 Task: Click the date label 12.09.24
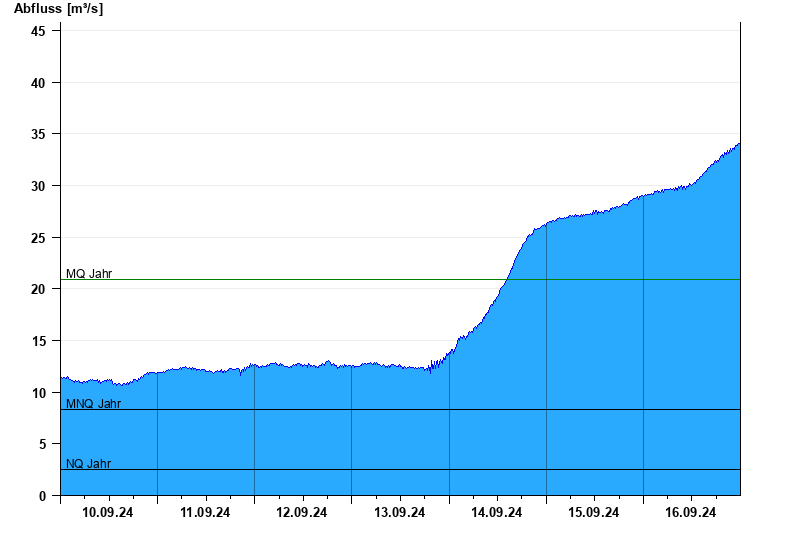tap(302, 512)
